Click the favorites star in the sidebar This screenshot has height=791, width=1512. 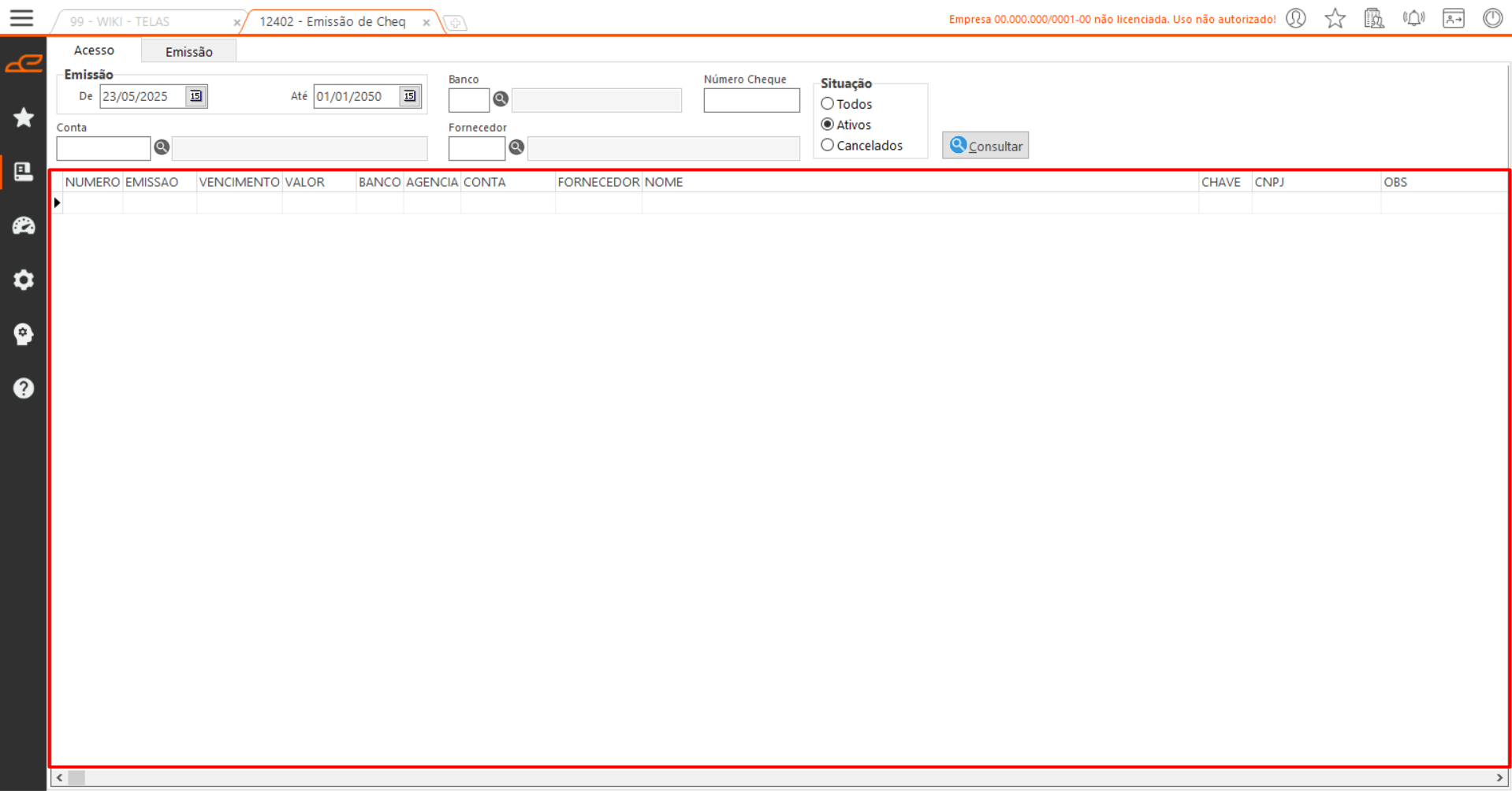pos(24,117)
